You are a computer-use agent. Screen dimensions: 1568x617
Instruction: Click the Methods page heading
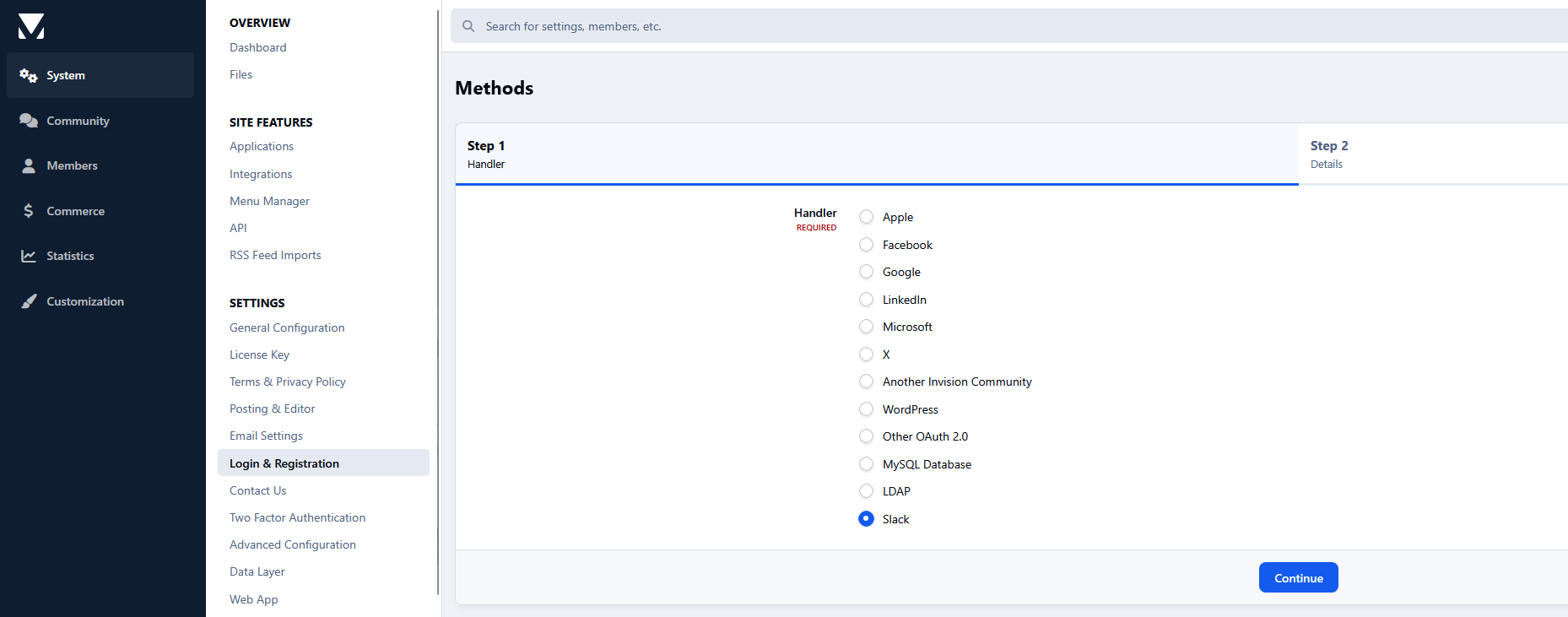click(x=494, y=88)
